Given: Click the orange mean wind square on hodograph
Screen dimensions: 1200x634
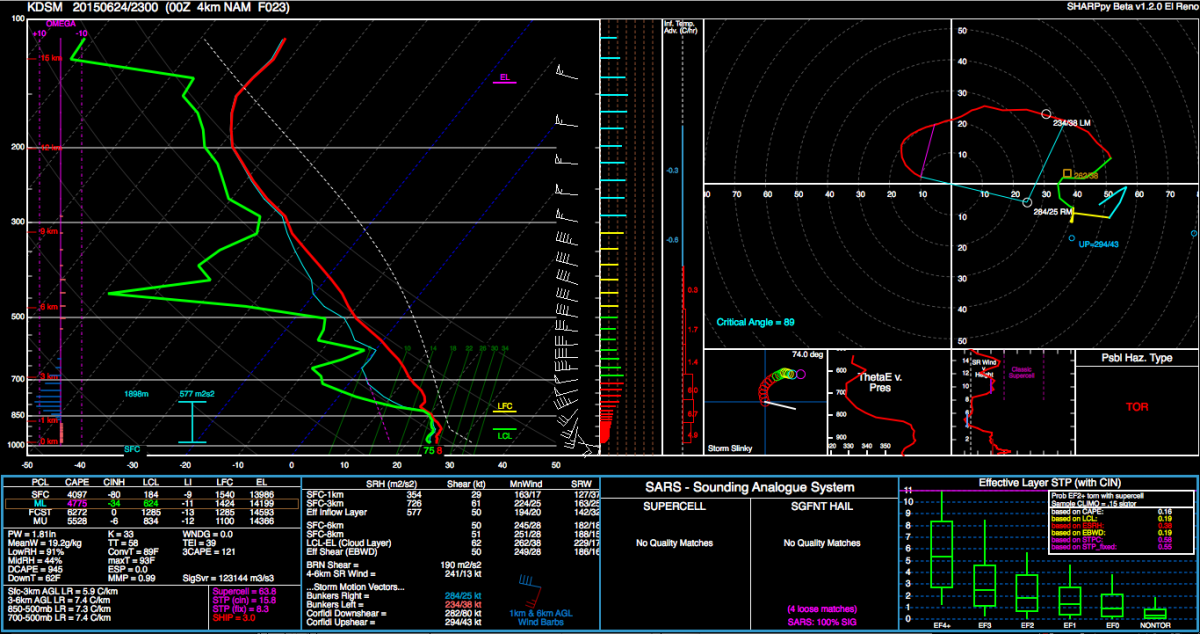Looking at the screenshot, I should pyautogui.click(x=1067, y=173).
